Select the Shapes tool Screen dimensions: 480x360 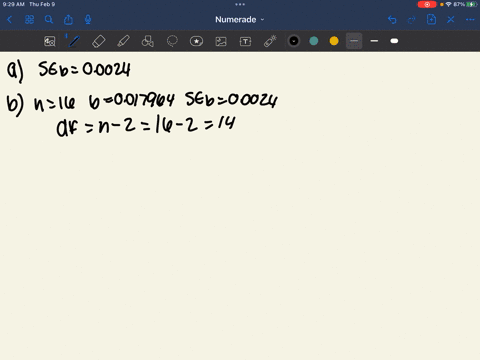[148, 41]
